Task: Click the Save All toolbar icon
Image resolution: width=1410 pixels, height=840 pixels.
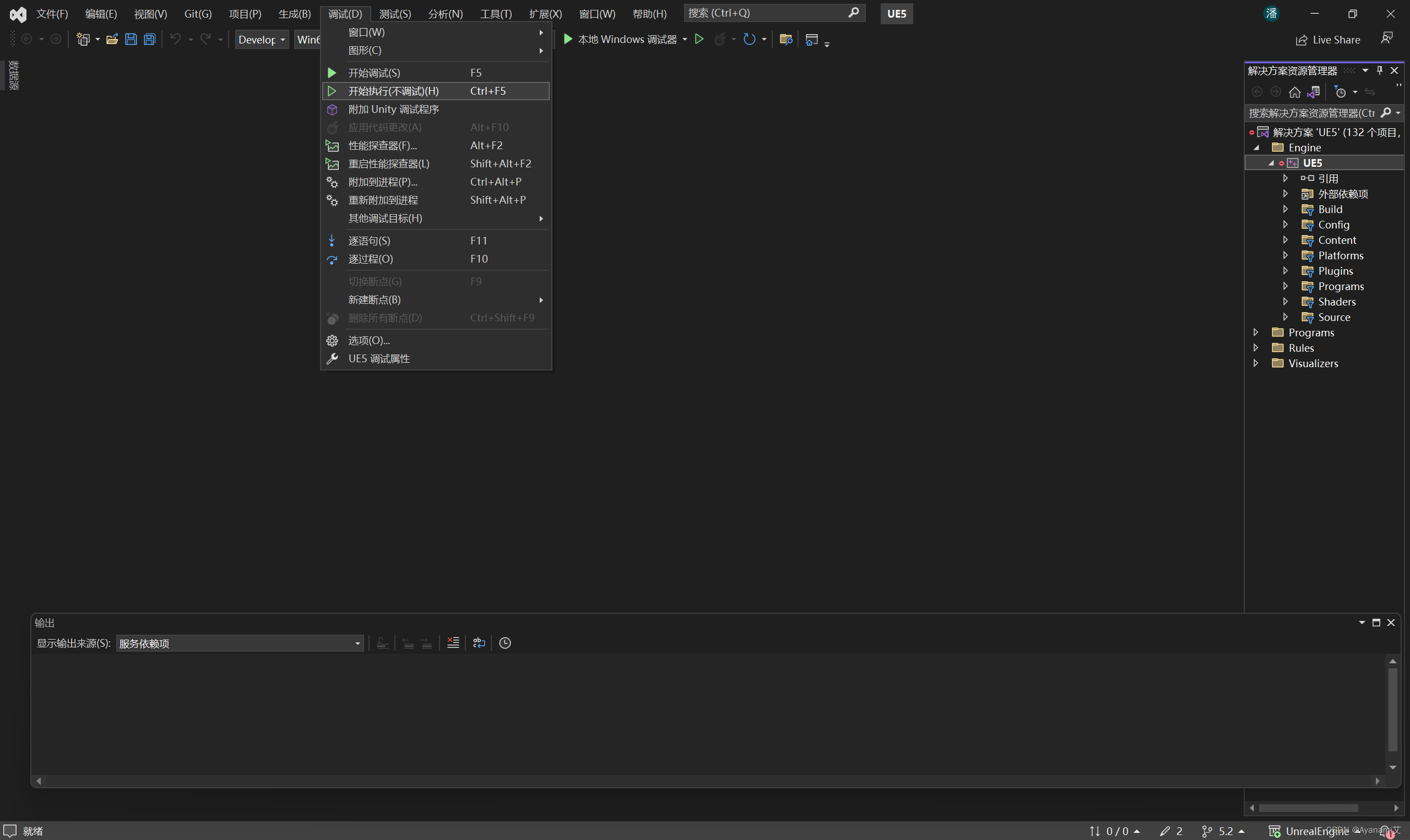Action: coord(149,39)
